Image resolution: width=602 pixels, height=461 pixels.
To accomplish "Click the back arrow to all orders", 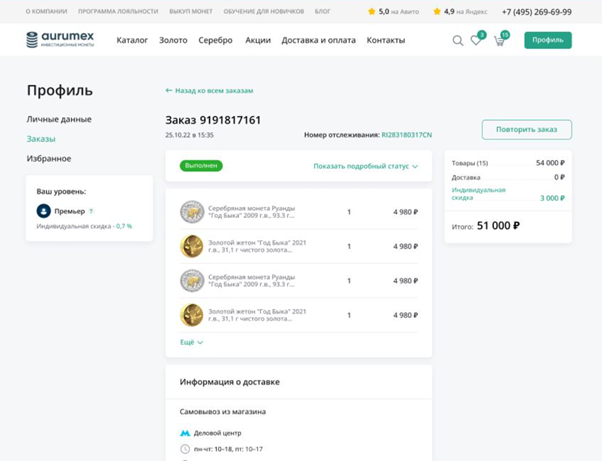I will (169, 90).
